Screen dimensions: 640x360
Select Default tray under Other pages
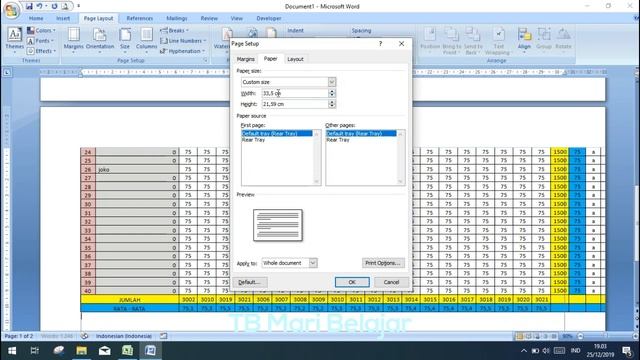[361, 133]
